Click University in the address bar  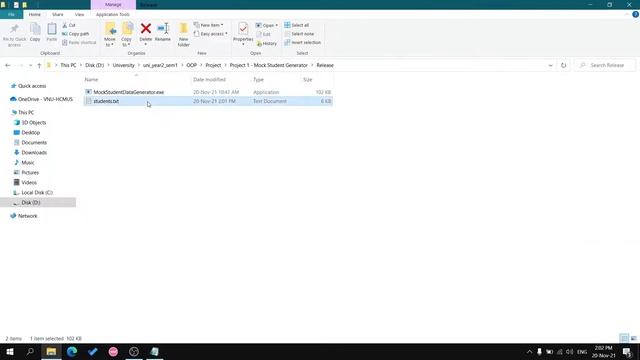click(x=123, y=65)
